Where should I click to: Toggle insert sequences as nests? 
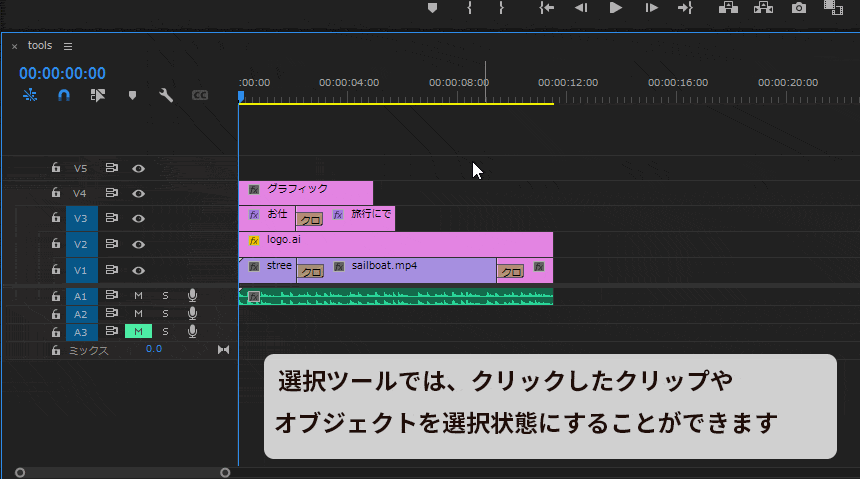(30, 95)
